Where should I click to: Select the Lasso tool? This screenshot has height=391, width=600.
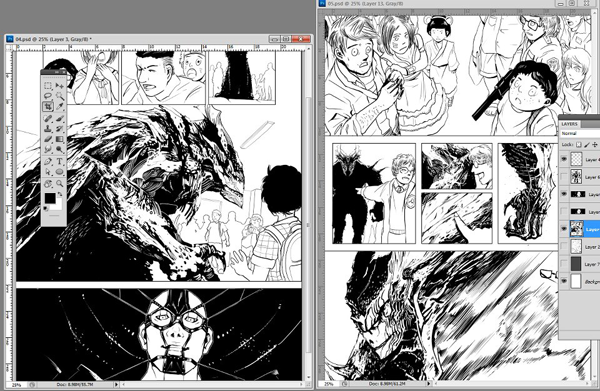pos(48,96)
